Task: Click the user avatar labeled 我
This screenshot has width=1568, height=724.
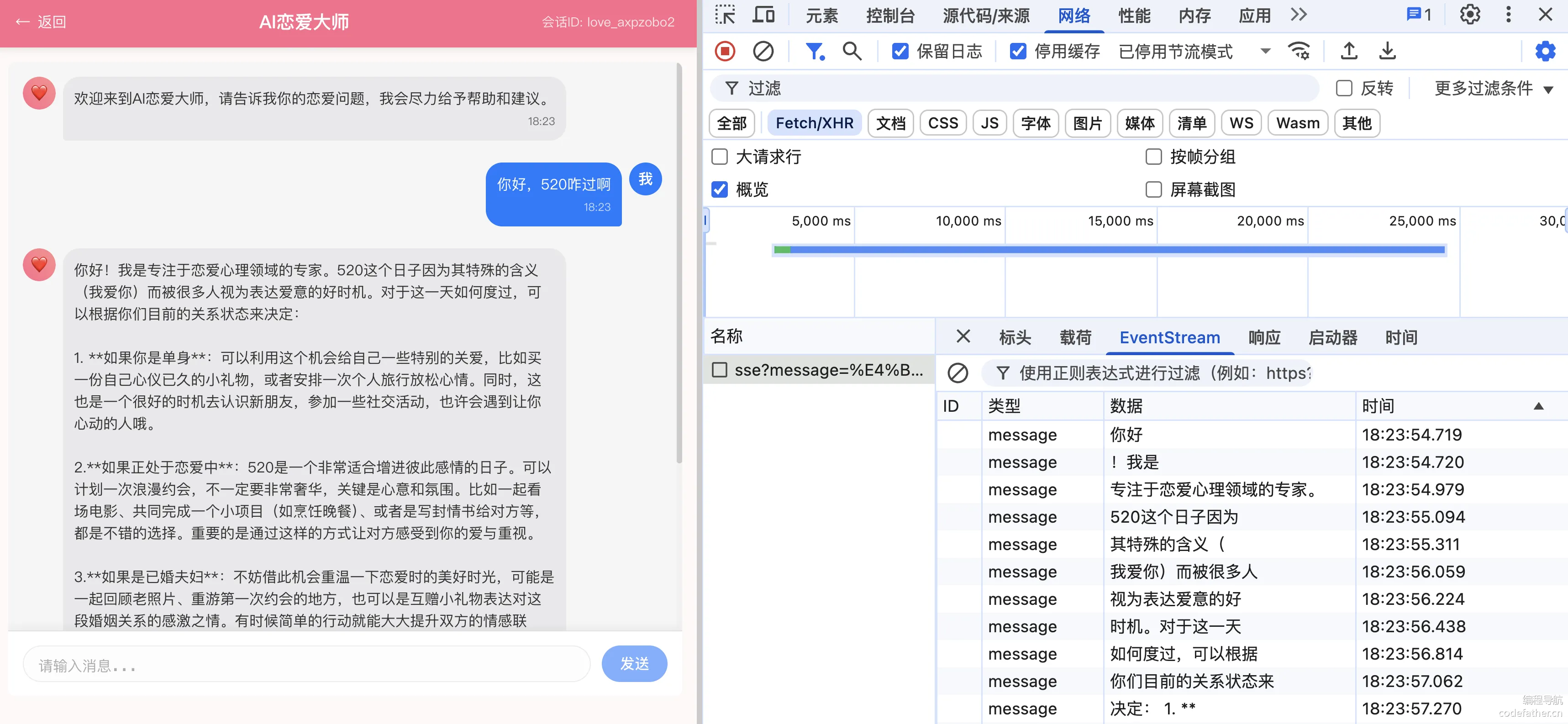Action: coord(645,179)
